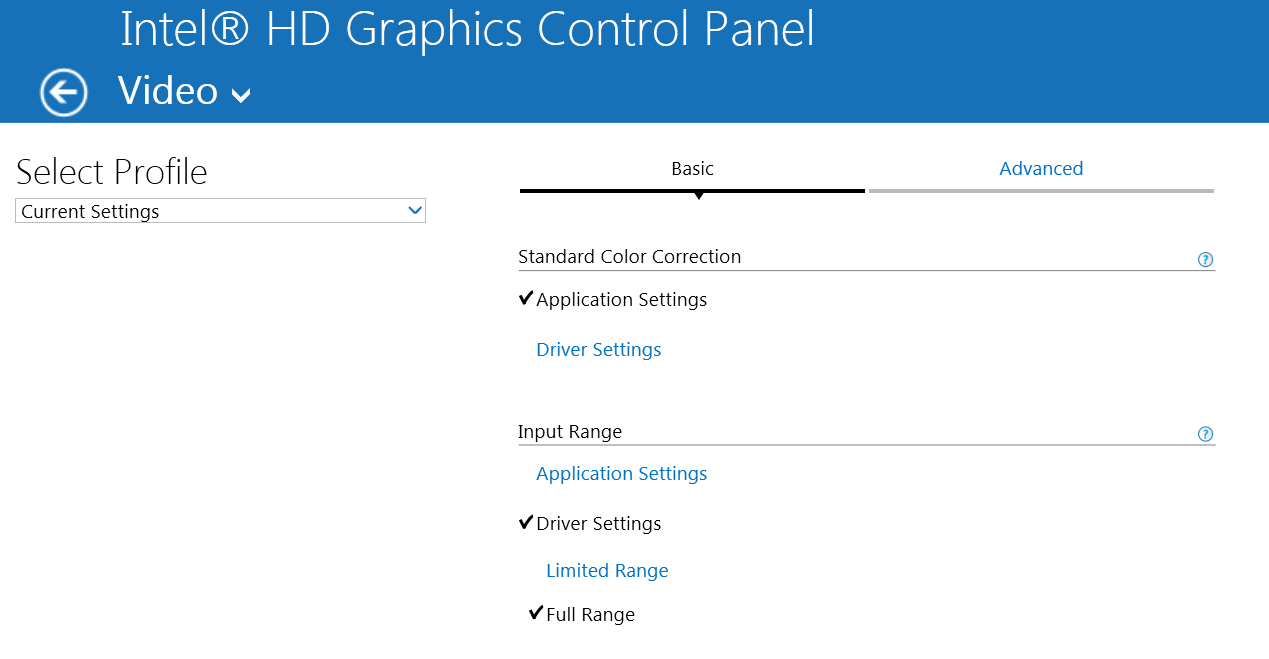Switch to the Basic tab

click(x=692, y=169)
